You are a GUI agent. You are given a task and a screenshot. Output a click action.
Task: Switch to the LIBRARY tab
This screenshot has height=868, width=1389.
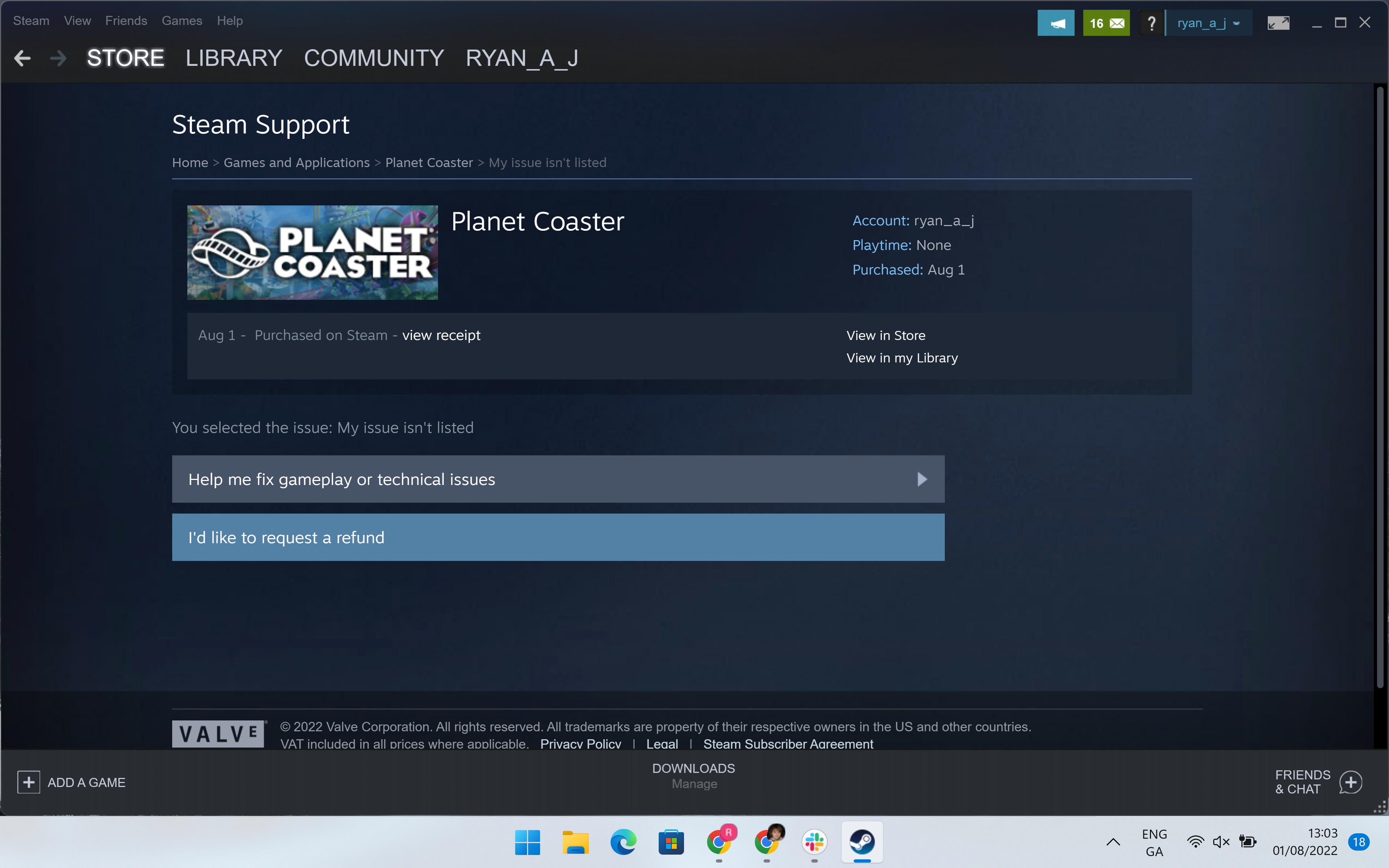(234, 58)
